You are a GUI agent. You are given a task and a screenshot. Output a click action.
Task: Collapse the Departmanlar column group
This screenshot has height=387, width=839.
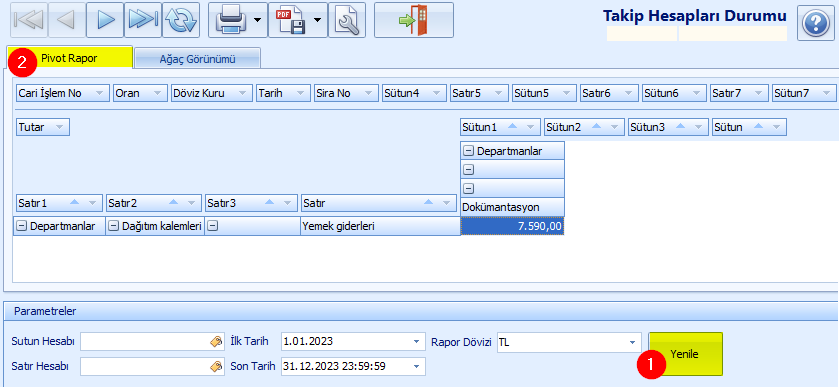click(468, 151)
